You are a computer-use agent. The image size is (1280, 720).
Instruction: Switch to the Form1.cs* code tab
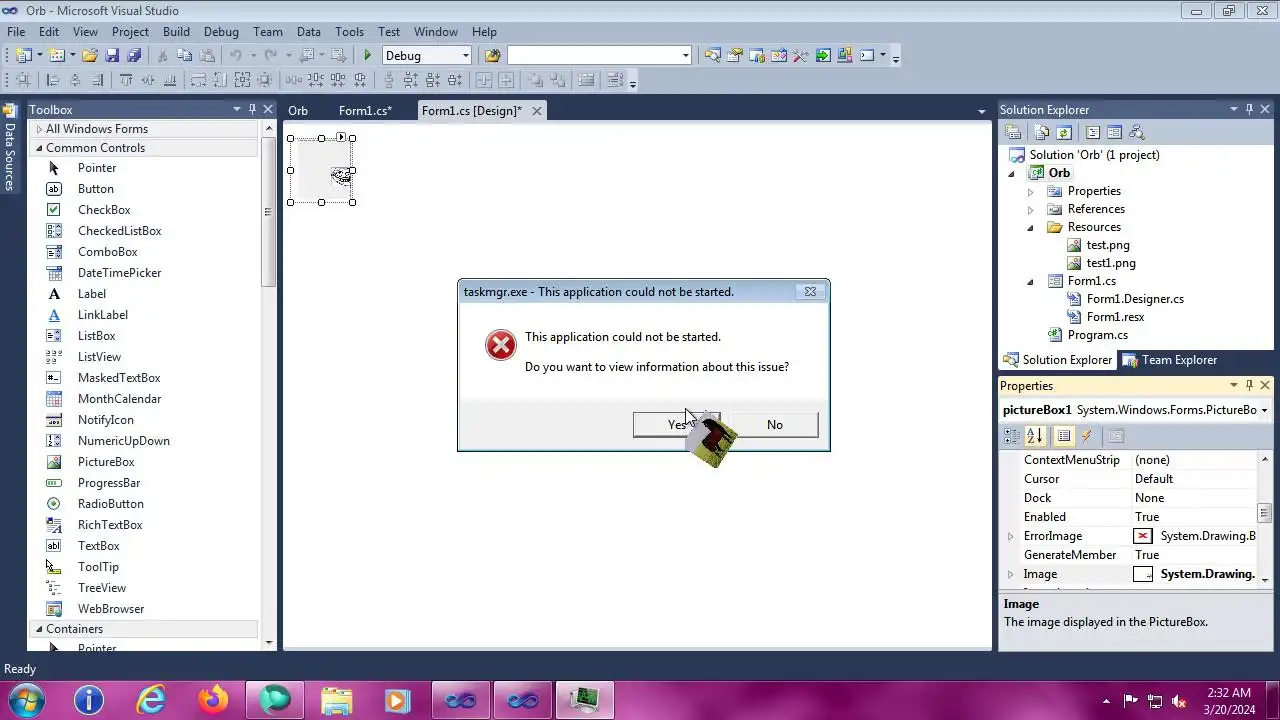coord(365,111)
